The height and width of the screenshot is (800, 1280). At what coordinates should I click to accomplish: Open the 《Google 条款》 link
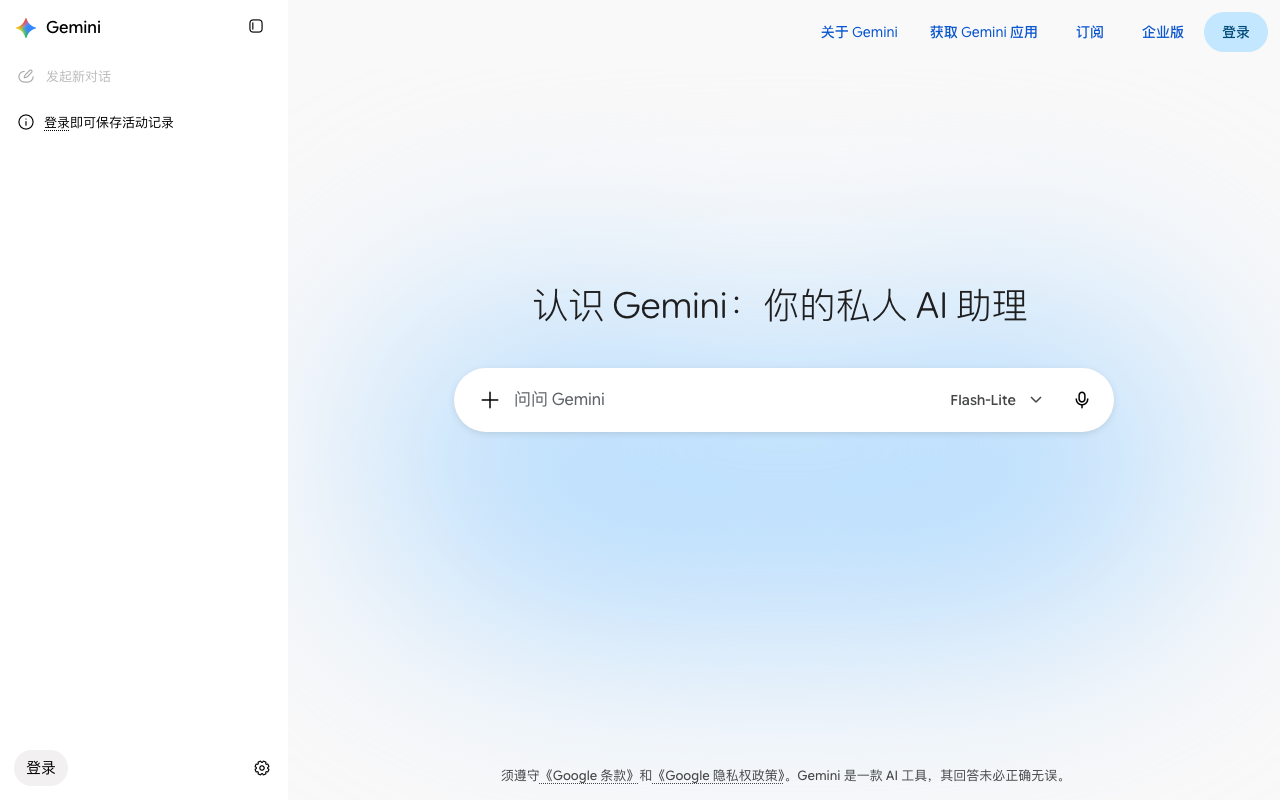588,775
